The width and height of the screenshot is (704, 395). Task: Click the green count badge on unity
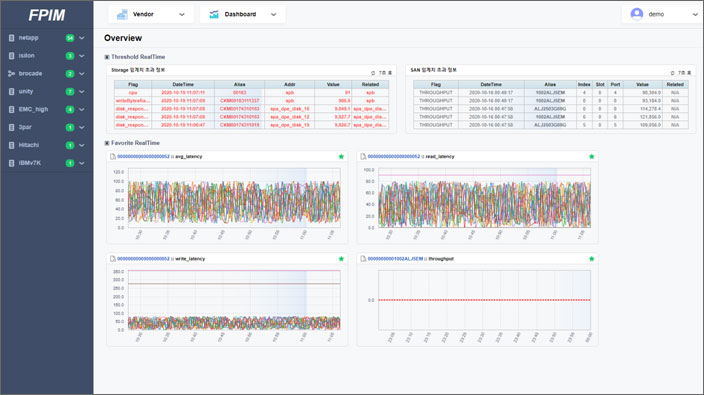point(70,92)
